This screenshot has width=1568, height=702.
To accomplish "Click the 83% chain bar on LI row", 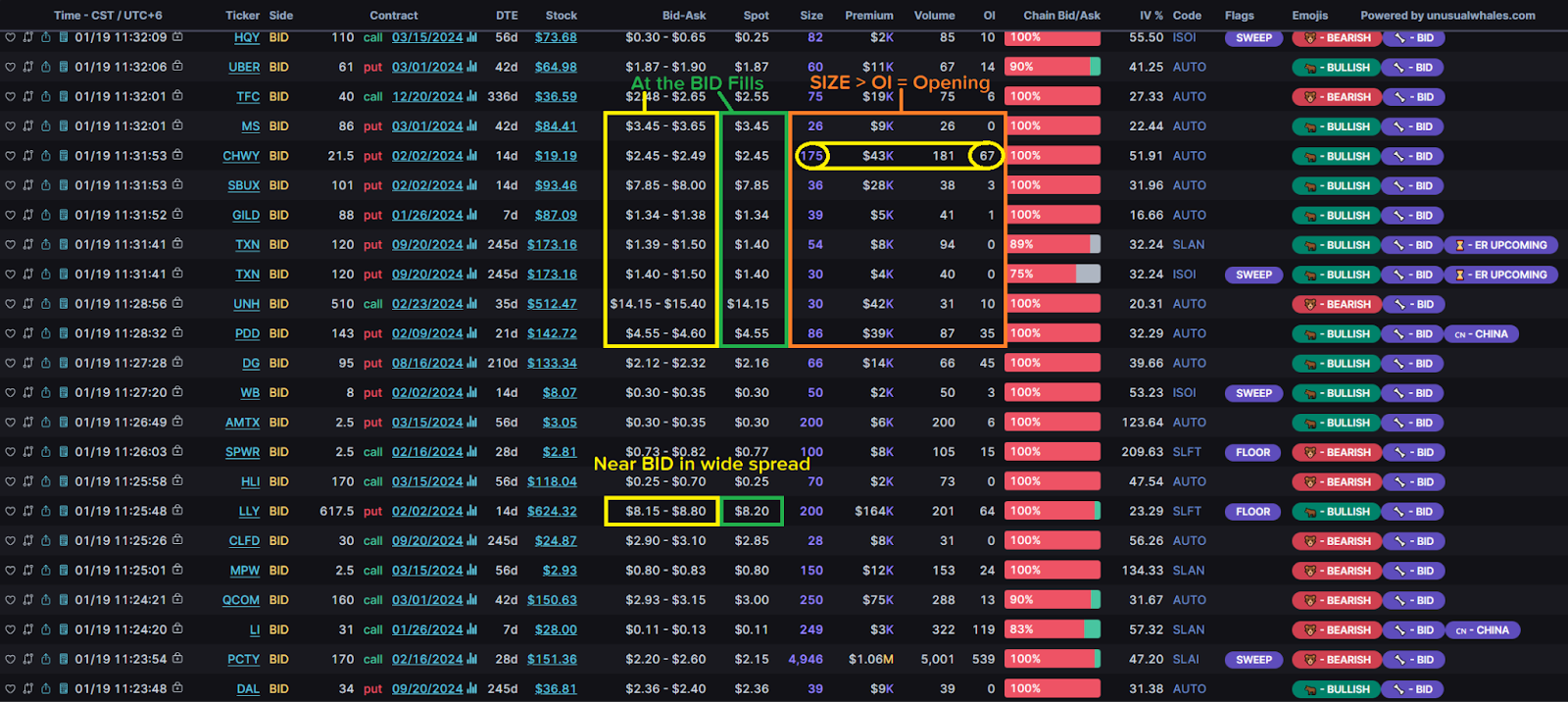I will [1053, 629].
